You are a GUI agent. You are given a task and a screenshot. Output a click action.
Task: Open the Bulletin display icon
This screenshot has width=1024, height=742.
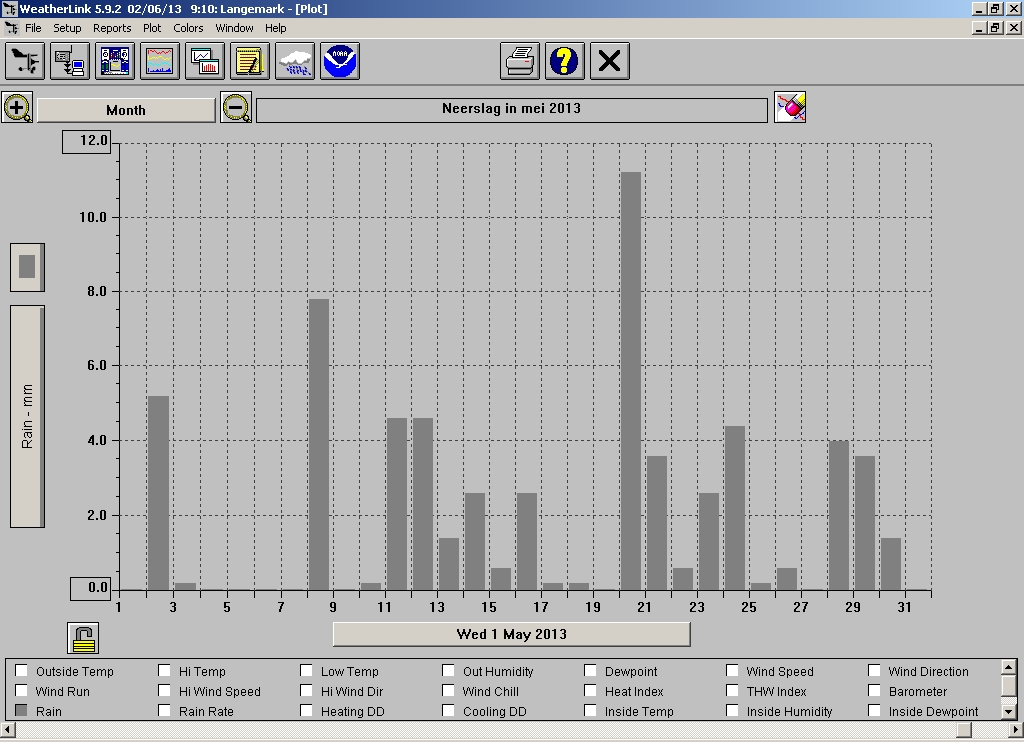click(x=115, y=61)
